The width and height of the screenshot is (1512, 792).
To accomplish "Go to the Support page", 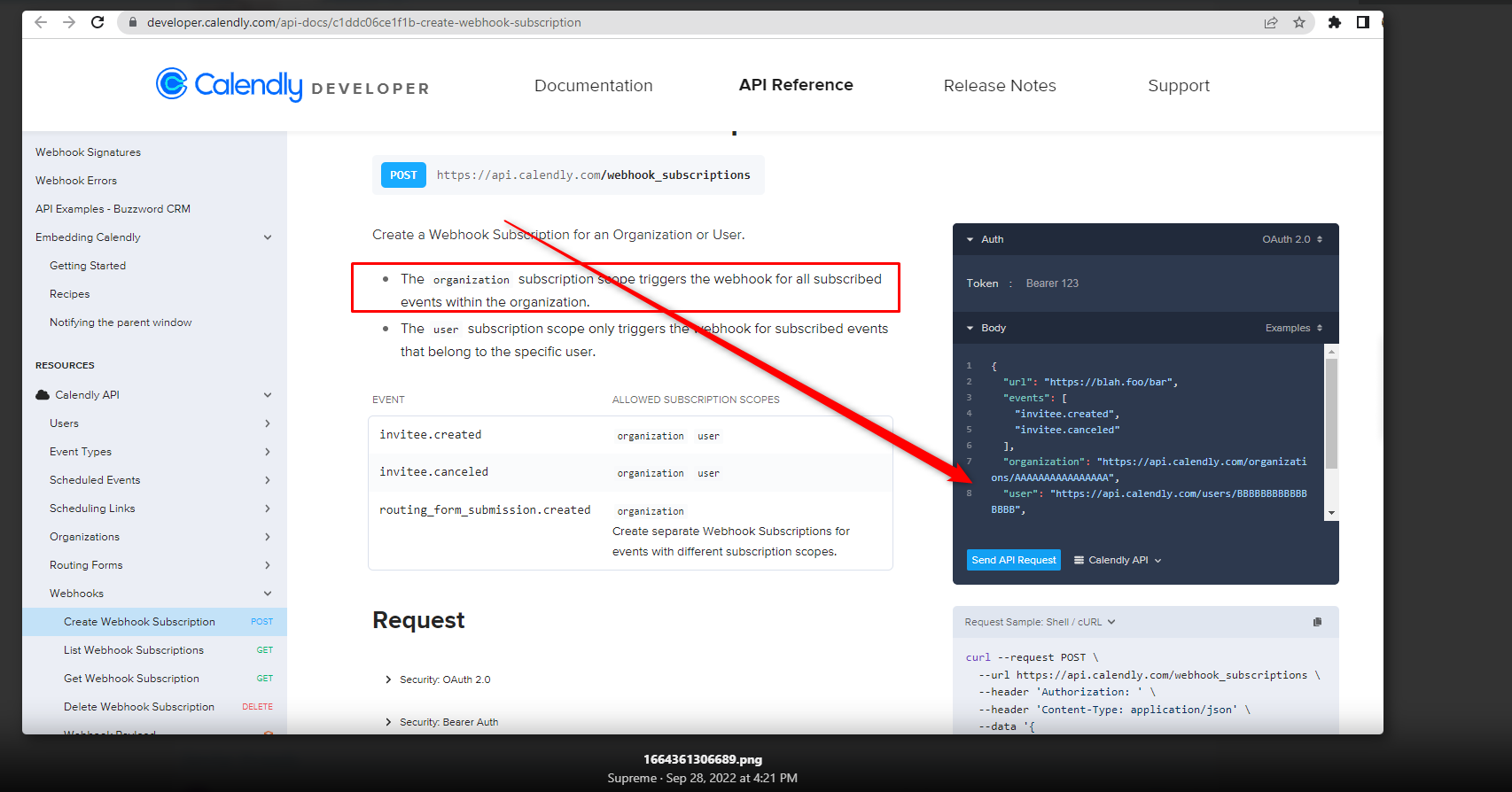I will tap(1179, 86).
